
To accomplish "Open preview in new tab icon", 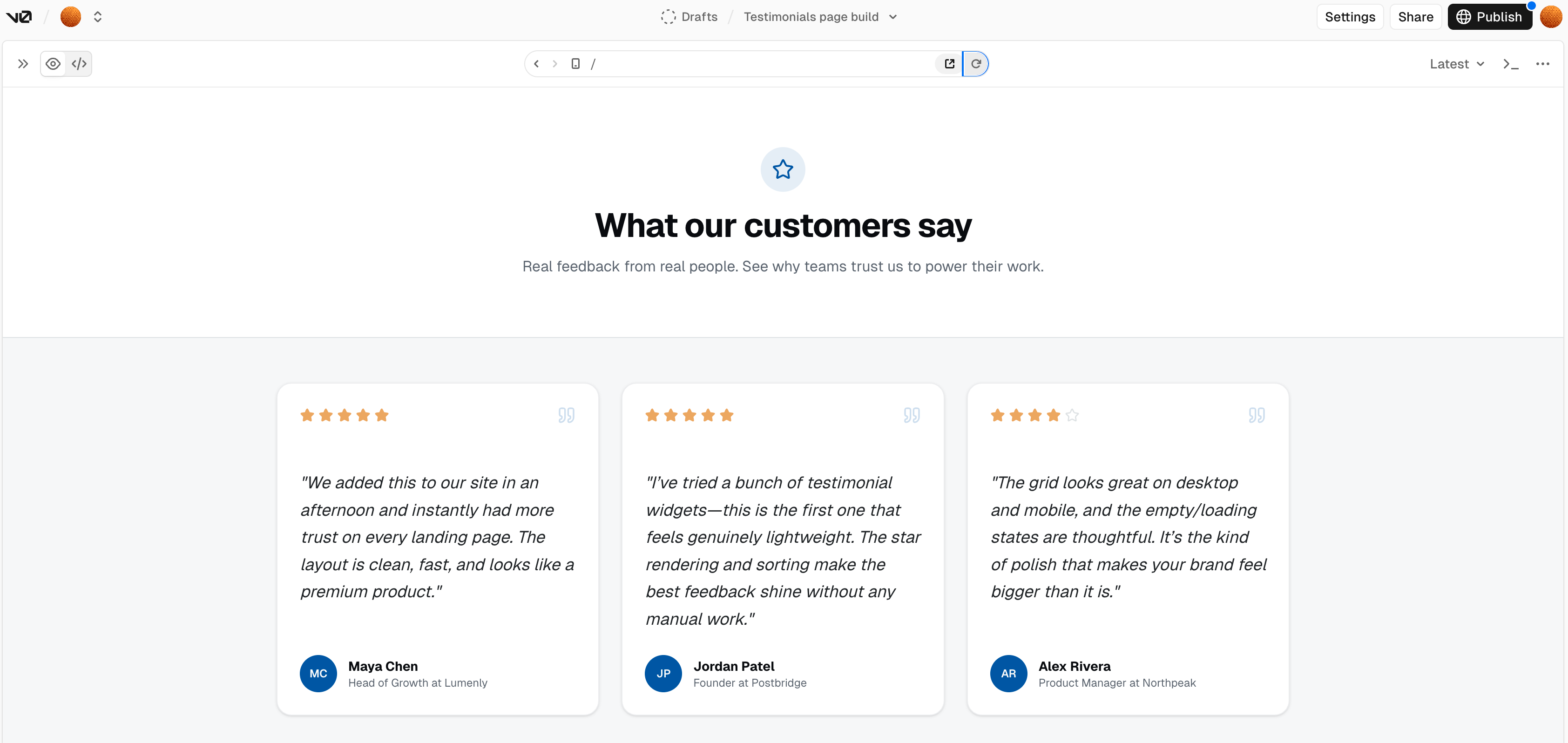I will [x=949, y=64].
